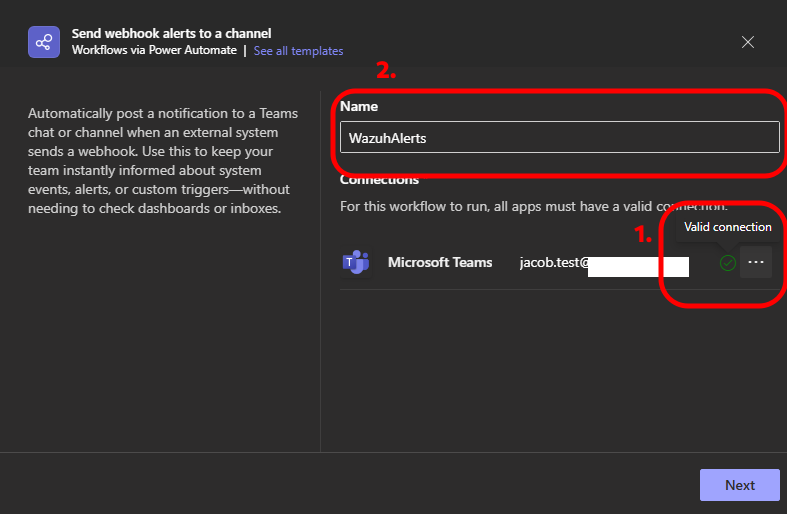Click the Workflows via Power Automate subtitle
The image size is (787, 514).
pos(154,50)
